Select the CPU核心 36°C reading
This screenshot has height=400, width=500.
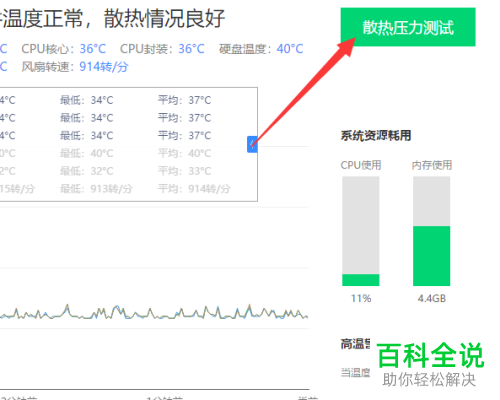(x=64, y=49)
